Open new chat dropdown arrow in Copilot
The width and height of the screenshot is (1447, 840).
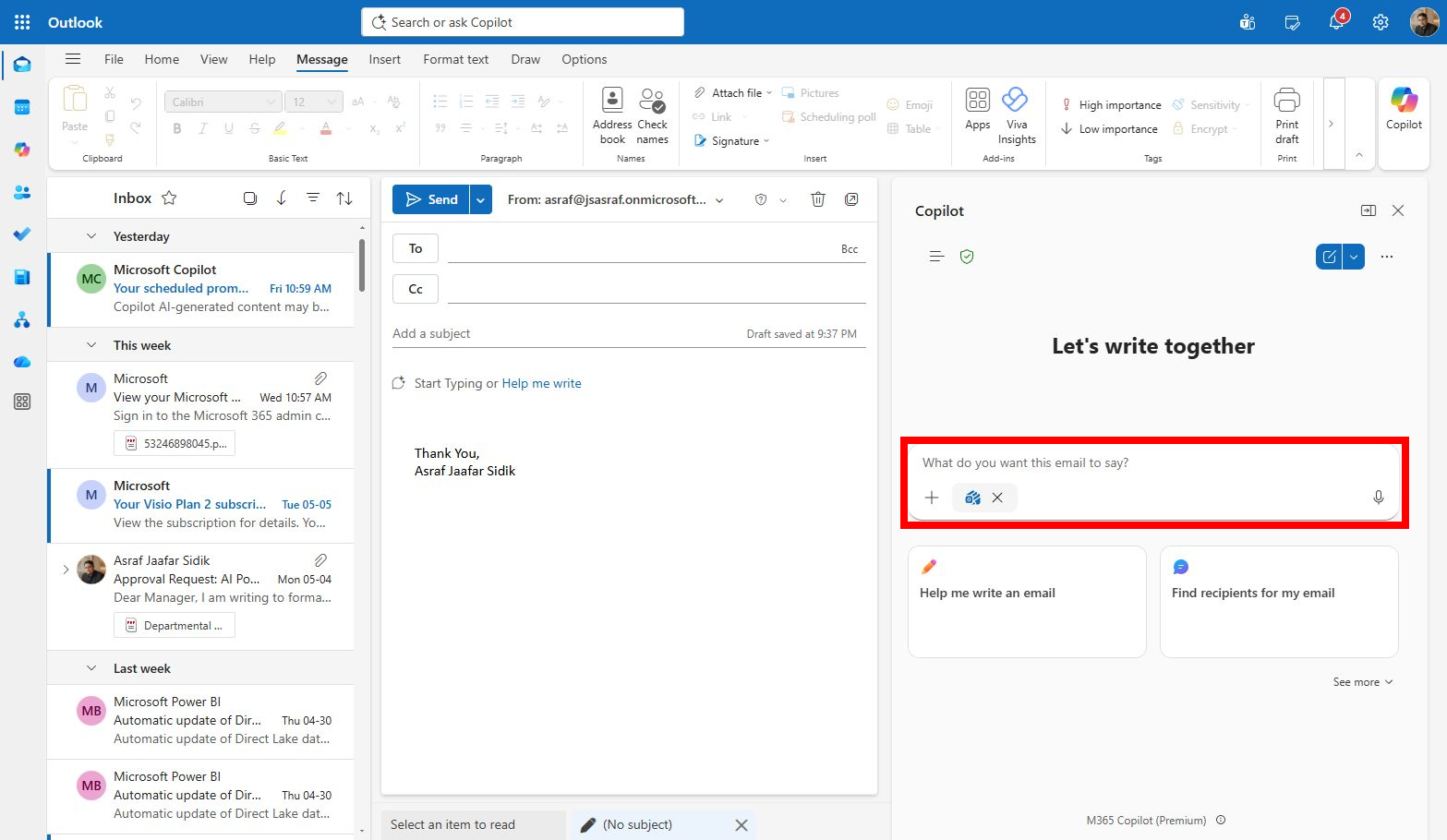[1353, 257]
